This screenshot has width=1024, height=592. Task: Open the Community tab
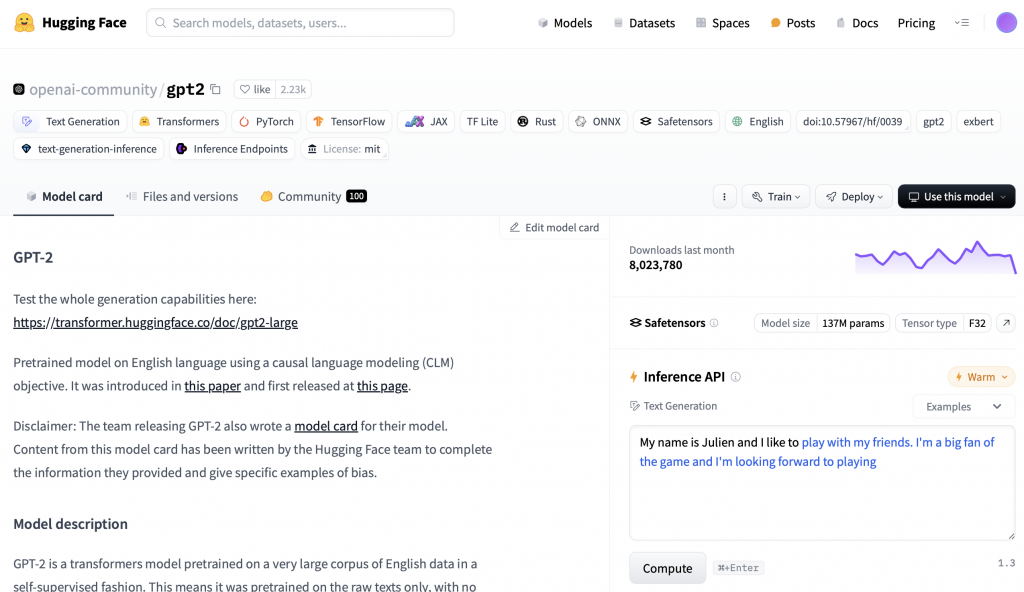click(313, 197)
